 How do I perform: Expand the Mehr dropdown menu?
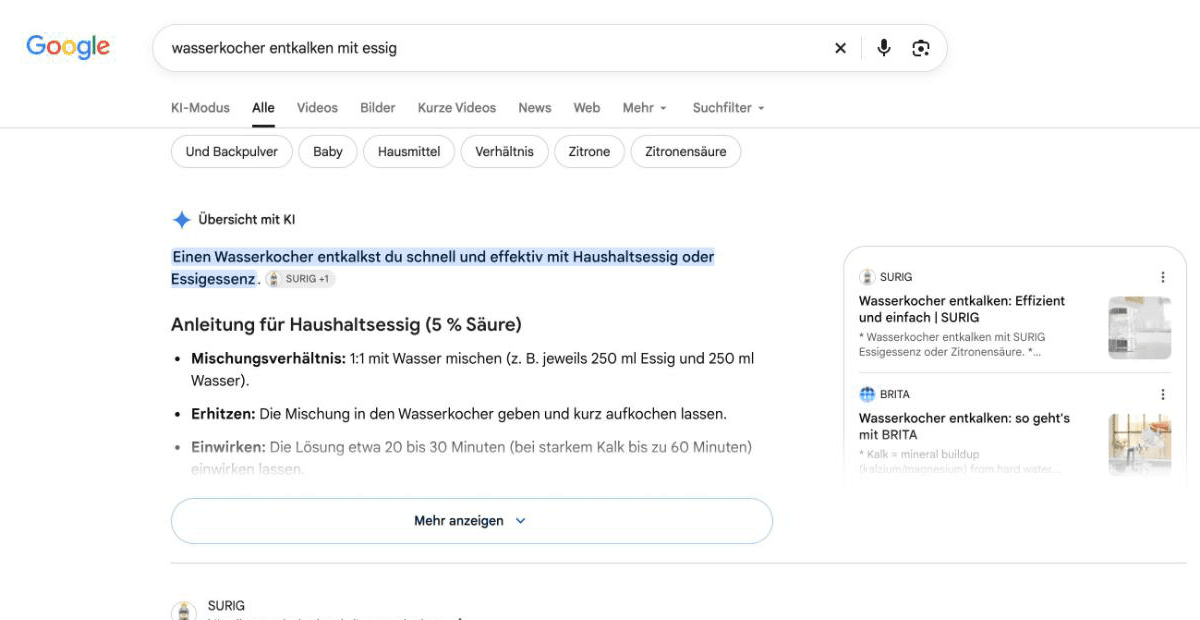(x=644, y=108)
